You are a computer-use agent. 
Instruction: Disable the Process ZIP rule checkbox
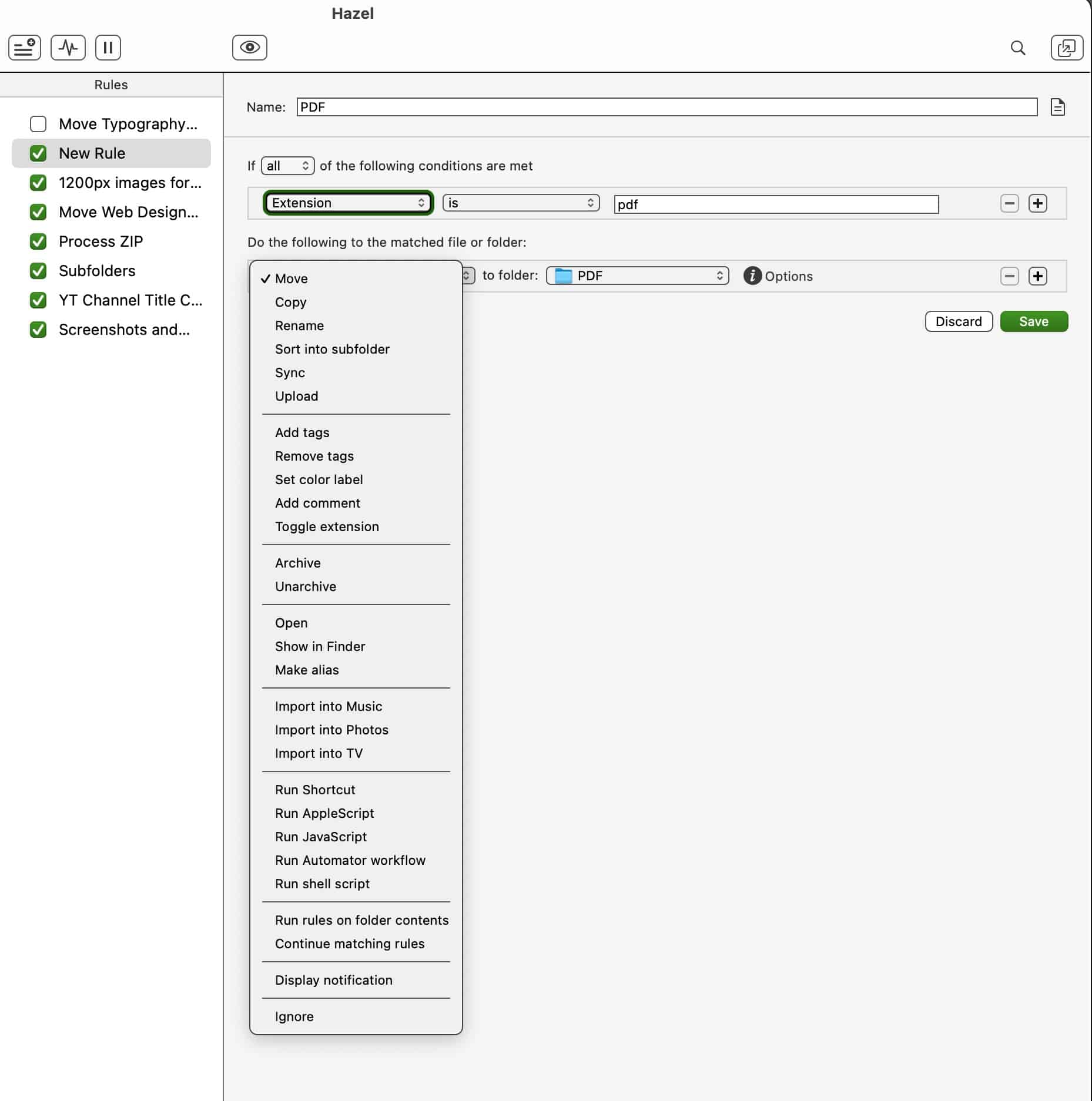38,241
